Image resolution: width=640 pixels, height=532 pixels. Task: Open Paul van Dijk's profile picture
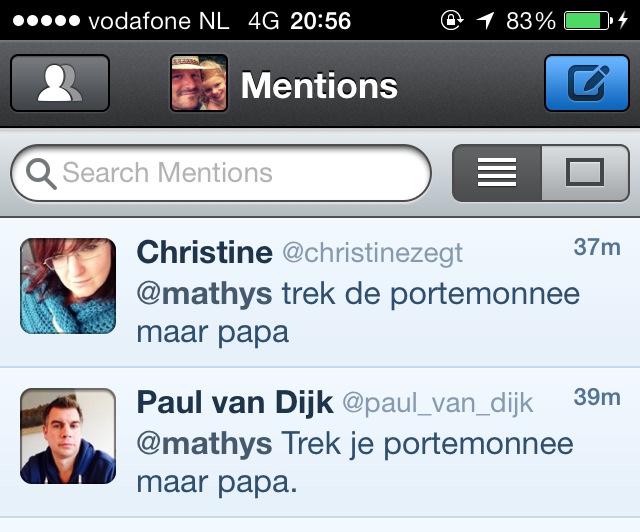point(68,436)
